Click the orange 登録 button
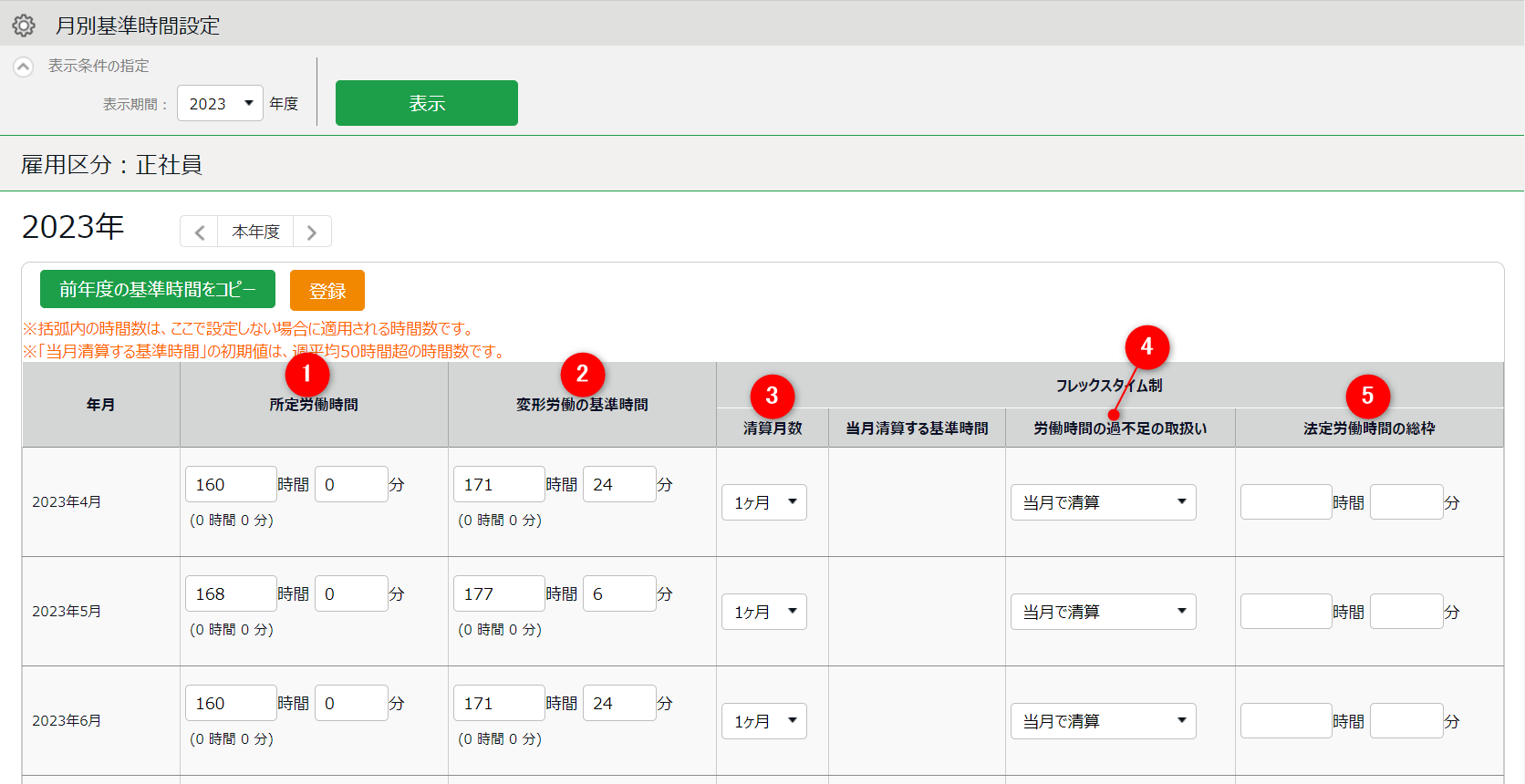 [x=327, y=290]
